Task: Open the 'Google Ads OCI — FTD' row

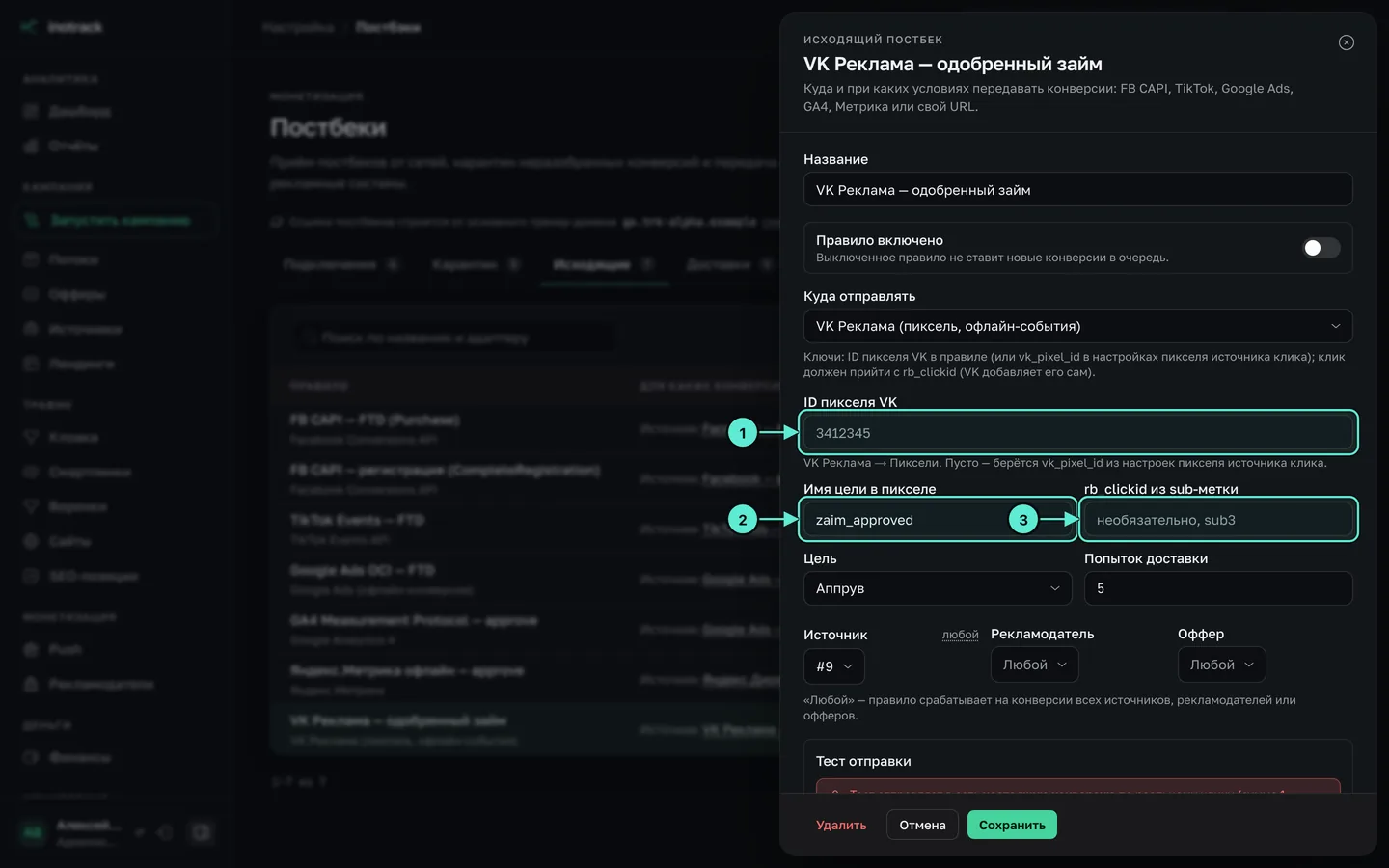Action: click(526, 579)
